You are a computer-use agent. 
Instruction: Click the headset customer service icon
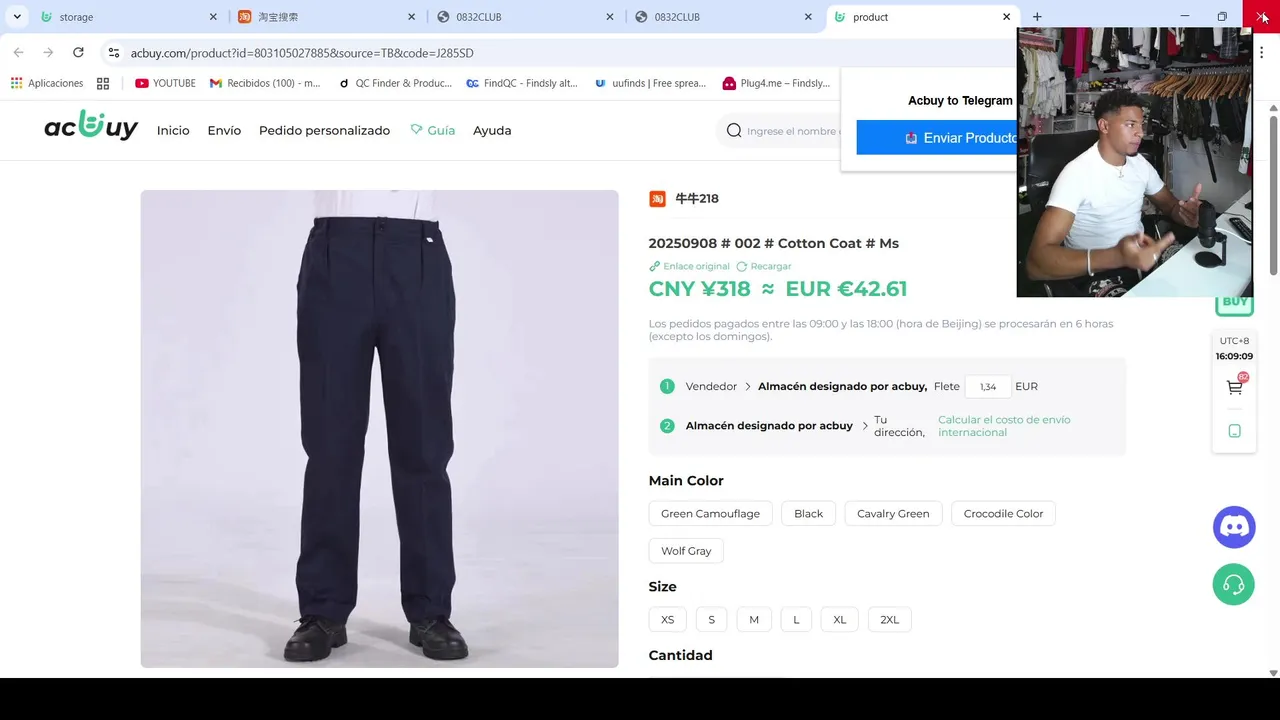(1234, 585)
